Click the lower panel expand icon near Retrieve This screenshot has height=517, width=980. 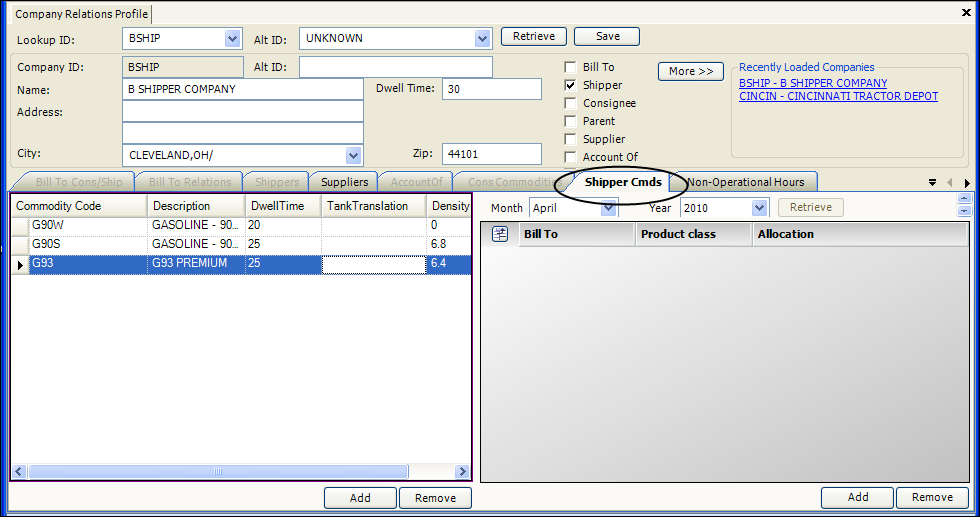(964, 211)
